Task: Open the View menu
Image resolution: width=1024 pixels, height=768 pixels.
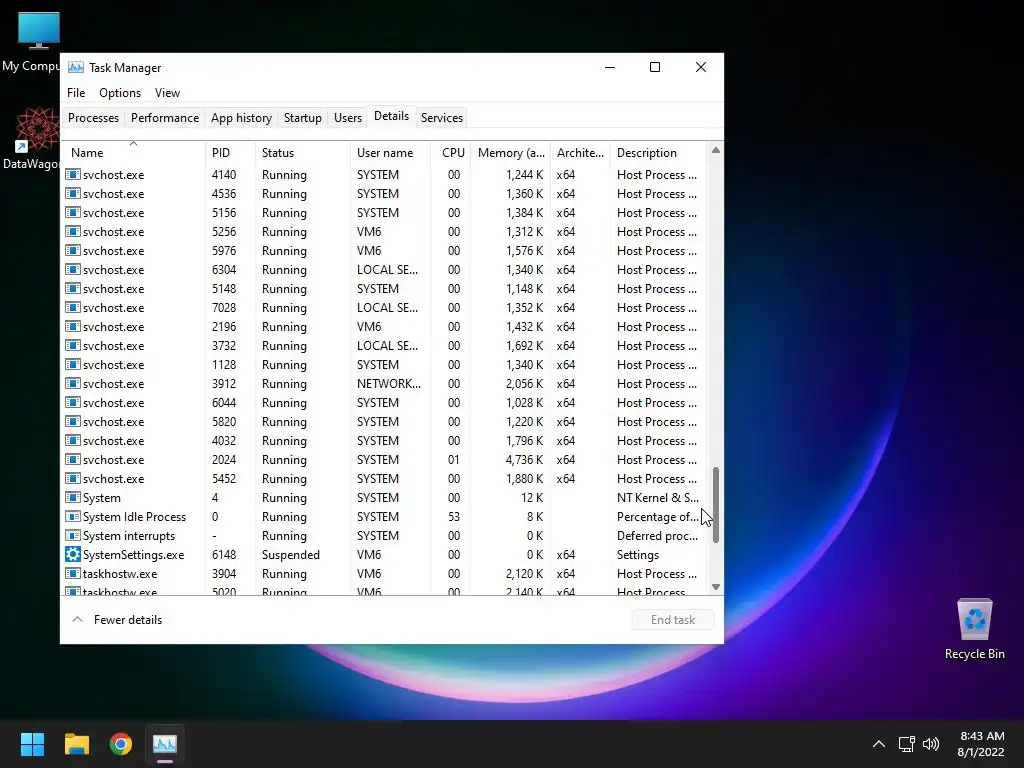Action: pyautogui.click(x=167, y=93)
